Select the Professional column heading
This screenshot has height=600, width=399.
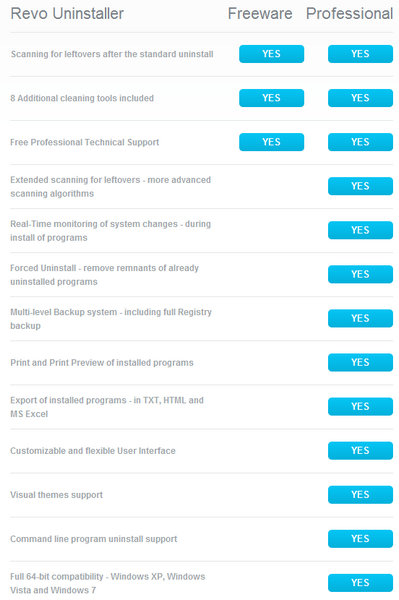pyautogui.click(x=349, y=14)
